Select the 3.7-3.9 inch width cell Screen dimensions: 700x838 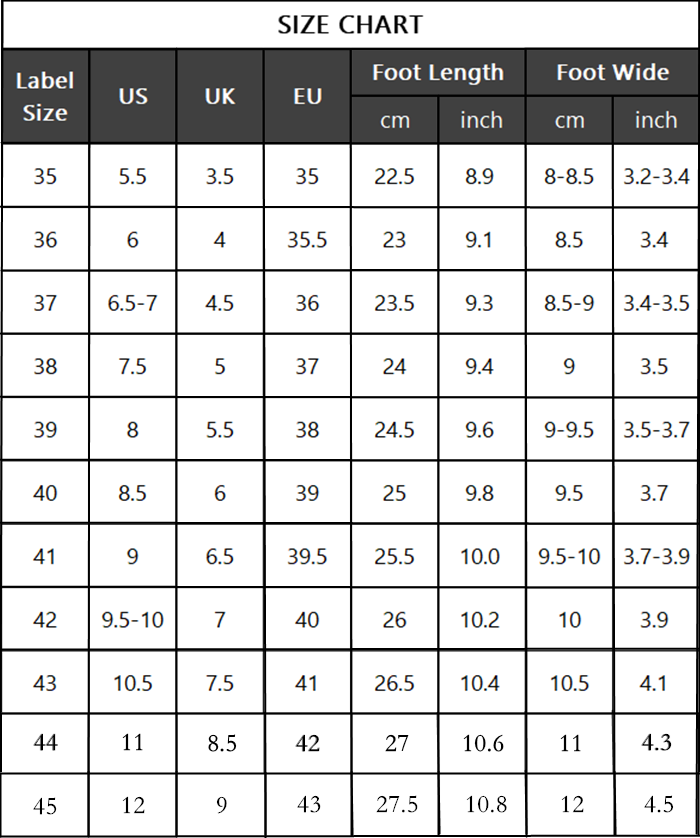pyautogui.click(x=656, y=557)
